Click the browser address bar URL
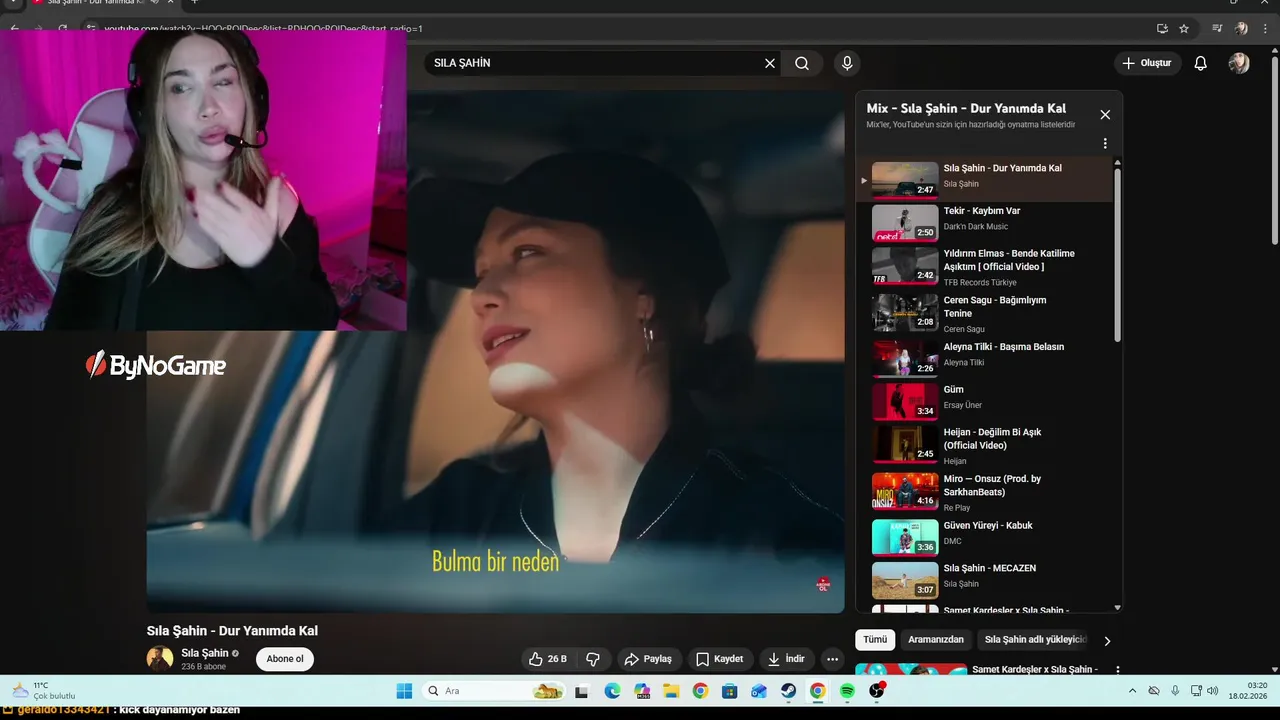 264,28
